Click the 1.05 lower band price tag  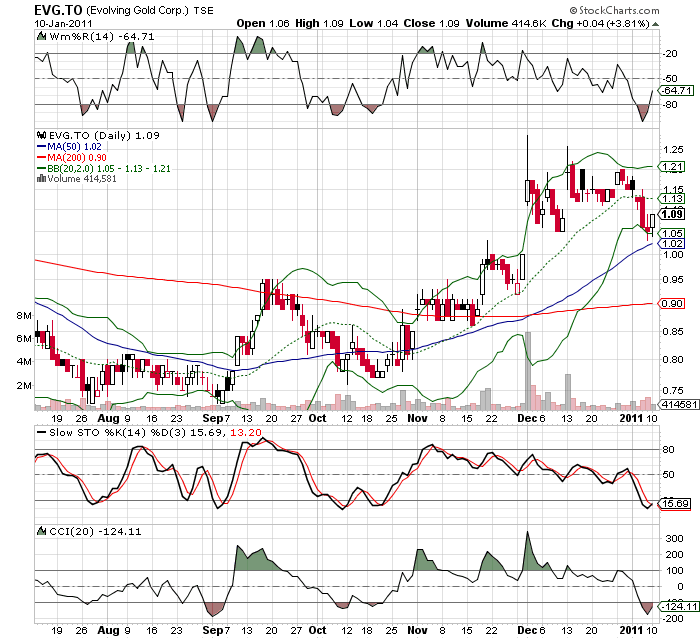pyautogui.click(x=672, y=233)
